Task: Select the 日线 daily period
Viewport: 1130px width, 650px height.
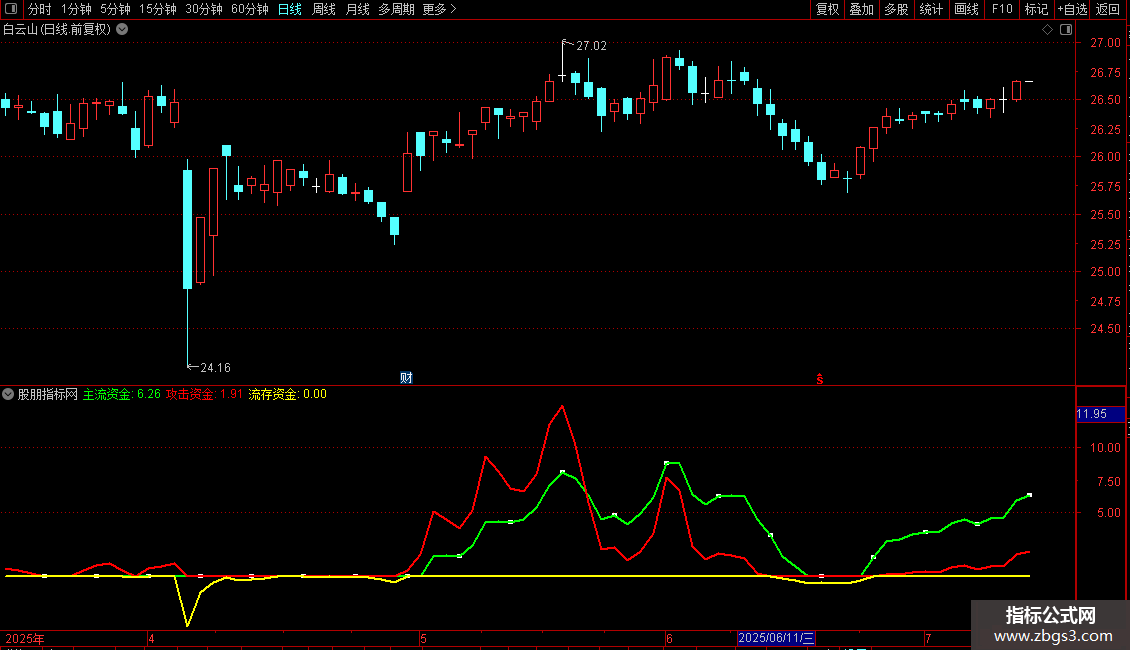Action: (x=290, y=9)
